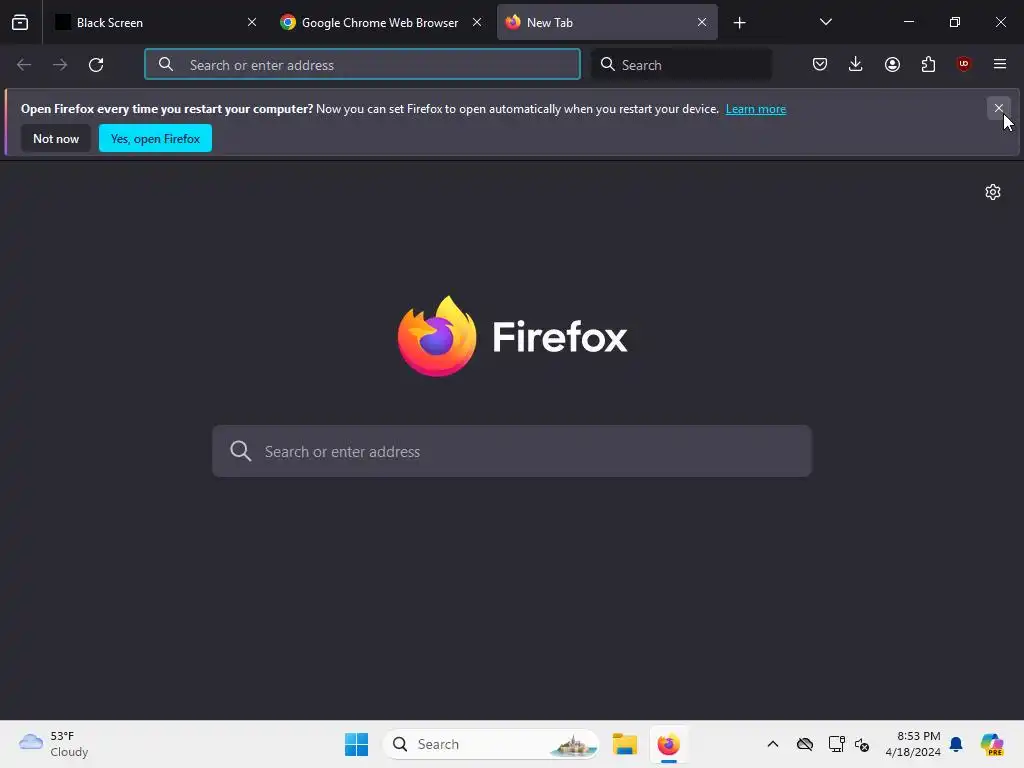Restore down the Firefox window

point(954,22)
